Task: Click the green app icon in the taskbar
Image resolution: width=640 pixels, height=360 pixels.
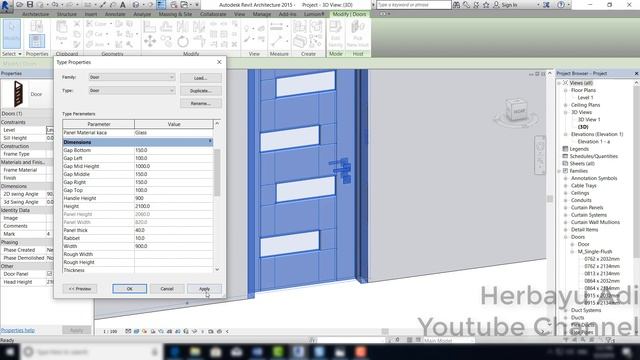Action: 278,351
